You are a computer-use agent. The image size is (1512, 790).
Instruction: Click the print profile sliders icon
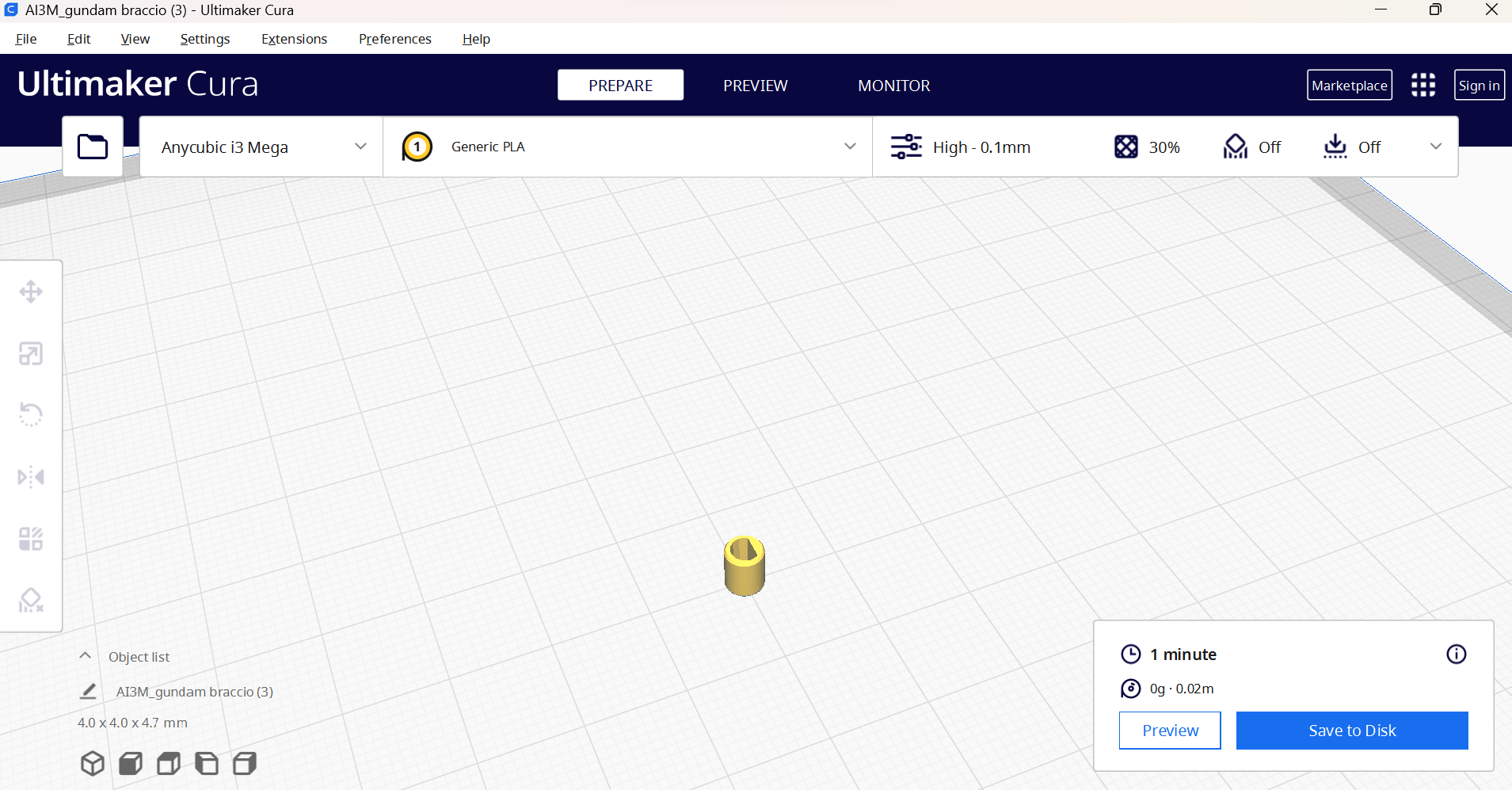click(906, 147)
